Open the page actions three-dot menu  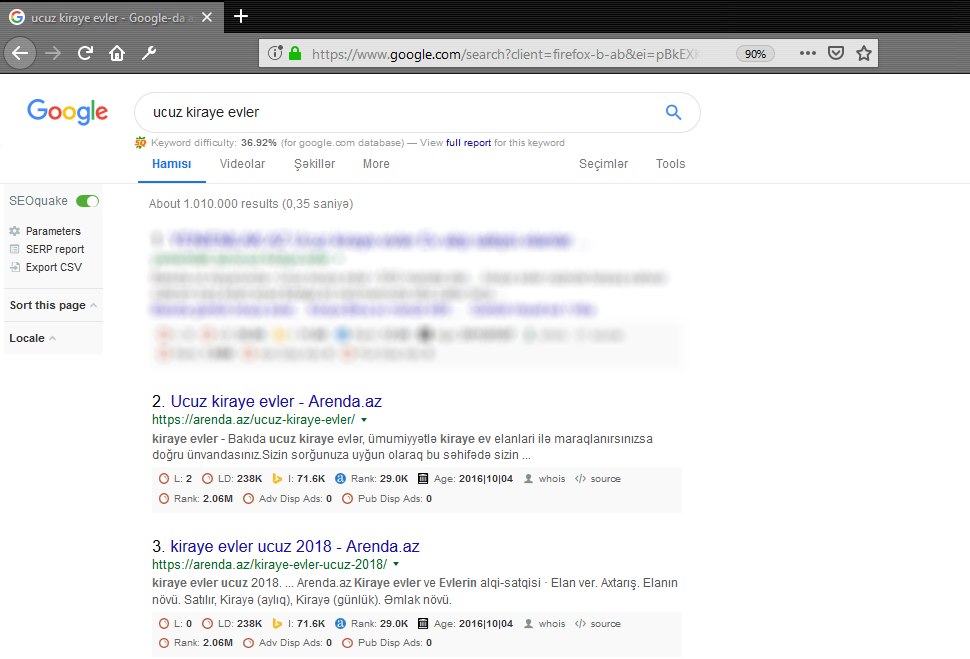808,53
